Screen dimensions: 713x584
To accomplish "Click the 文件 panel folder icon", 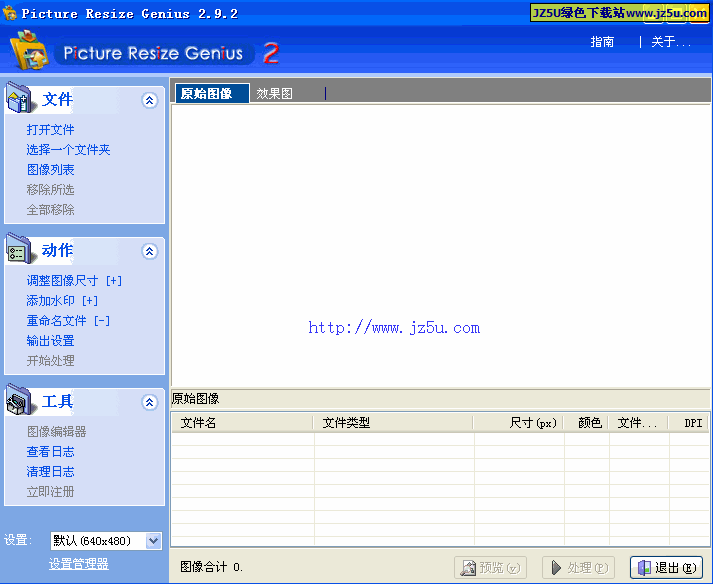I will coord(20,97).
